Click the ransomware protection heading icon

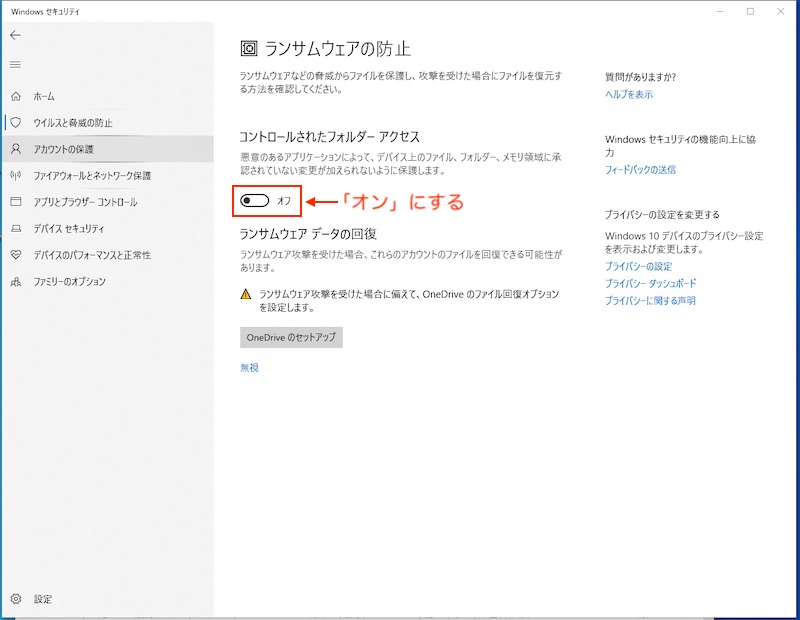pos(248,48)
